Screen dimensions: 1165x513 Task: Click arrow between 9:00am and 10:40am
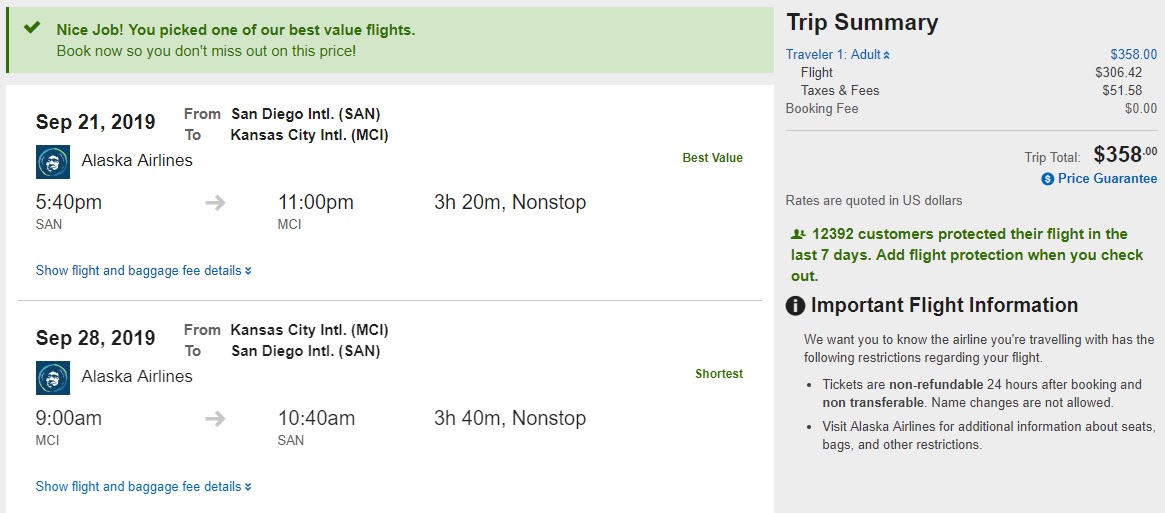tap(215, 419)
